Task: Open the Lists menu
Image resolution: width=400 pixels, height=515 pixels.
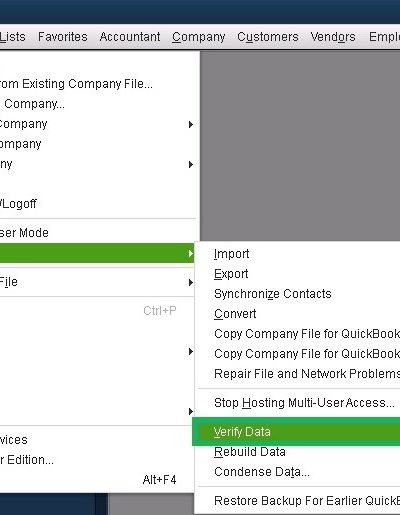Action: [x=12, y=37]
